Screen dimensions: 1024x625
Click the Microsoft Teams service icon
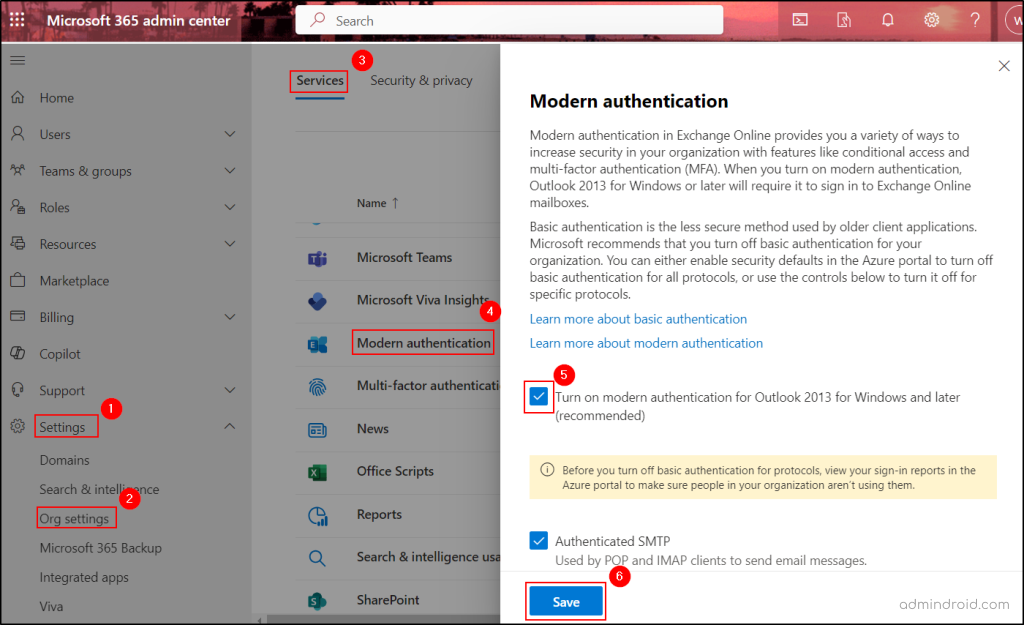tap(317, 259)
